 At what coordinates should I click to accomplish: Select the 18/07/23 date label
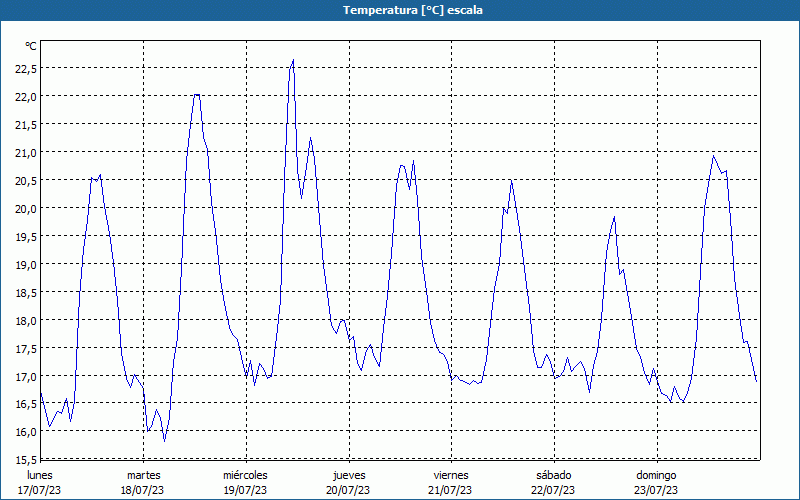[x=142, y=491]
